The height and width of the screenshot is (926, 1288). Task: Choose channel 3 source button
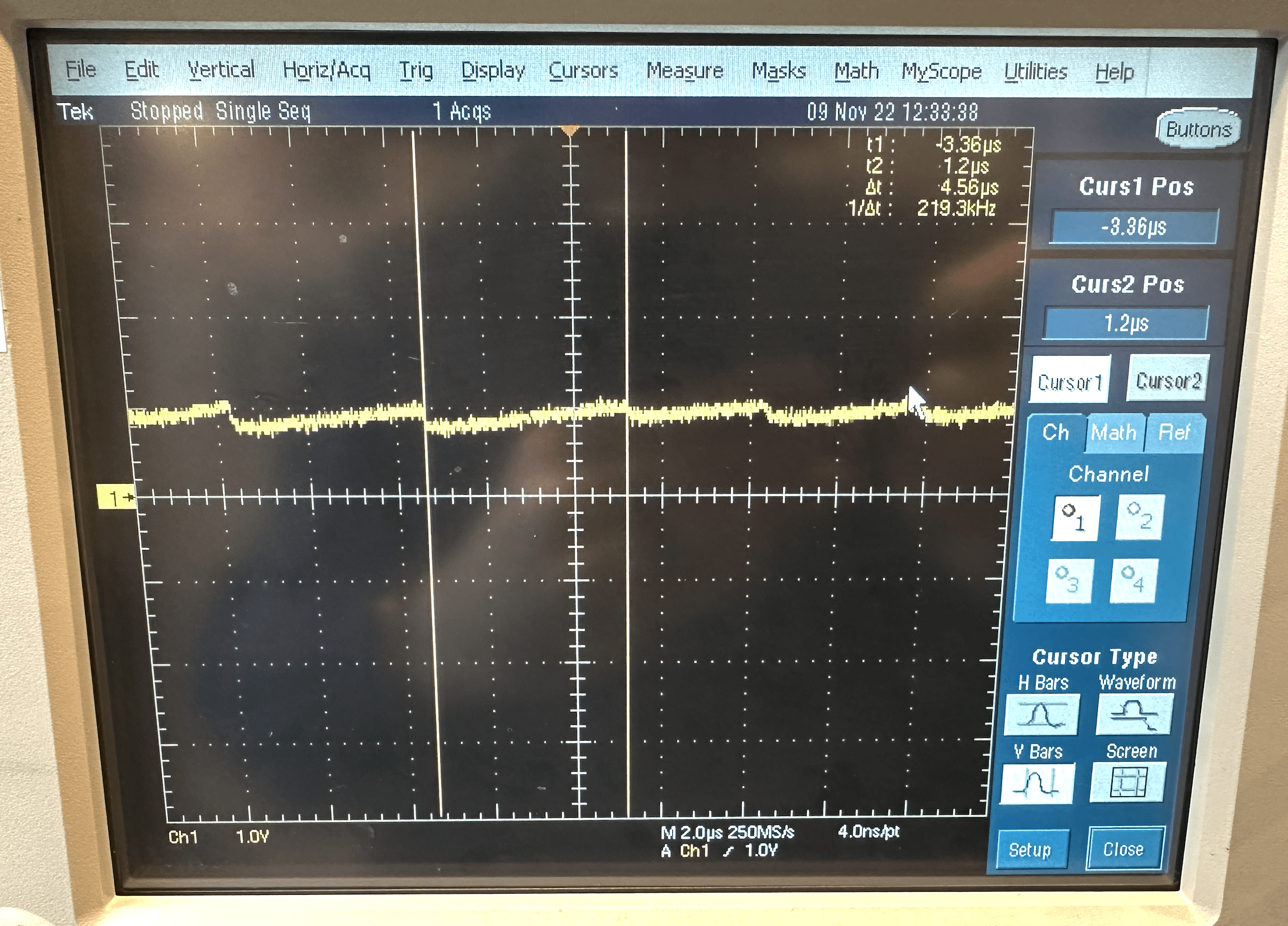tap(1070, 581)
